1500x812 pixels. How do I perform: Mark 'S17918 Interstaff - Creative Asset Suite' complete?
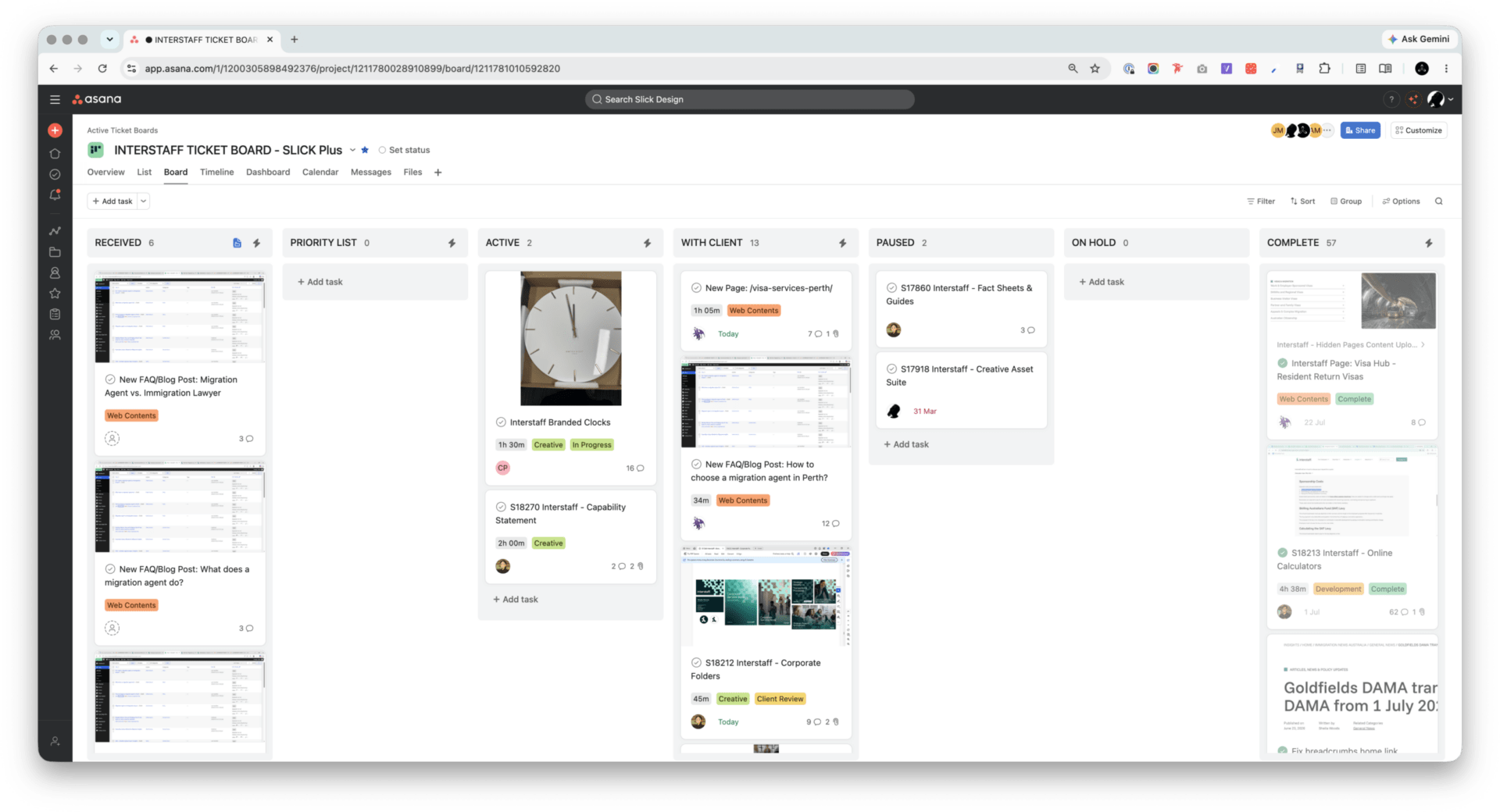tap(891, 369)
